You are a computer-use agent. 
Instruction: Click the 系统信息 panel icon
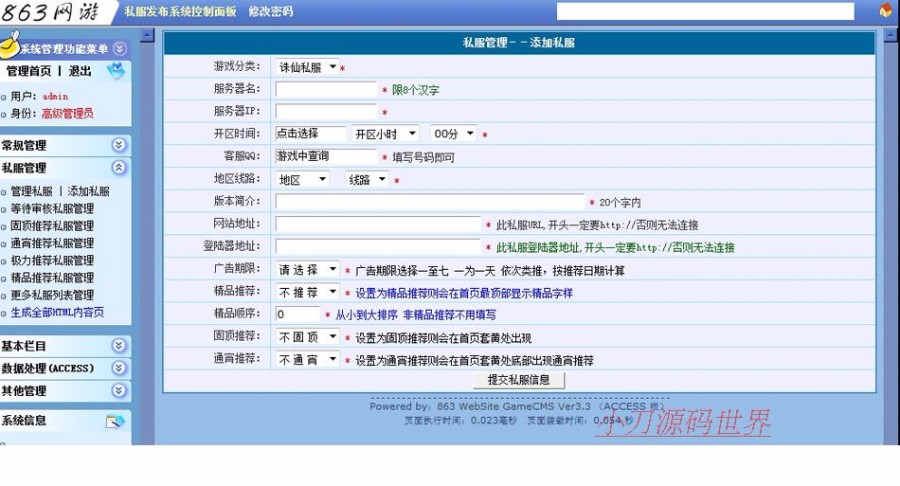pos(115,422)
